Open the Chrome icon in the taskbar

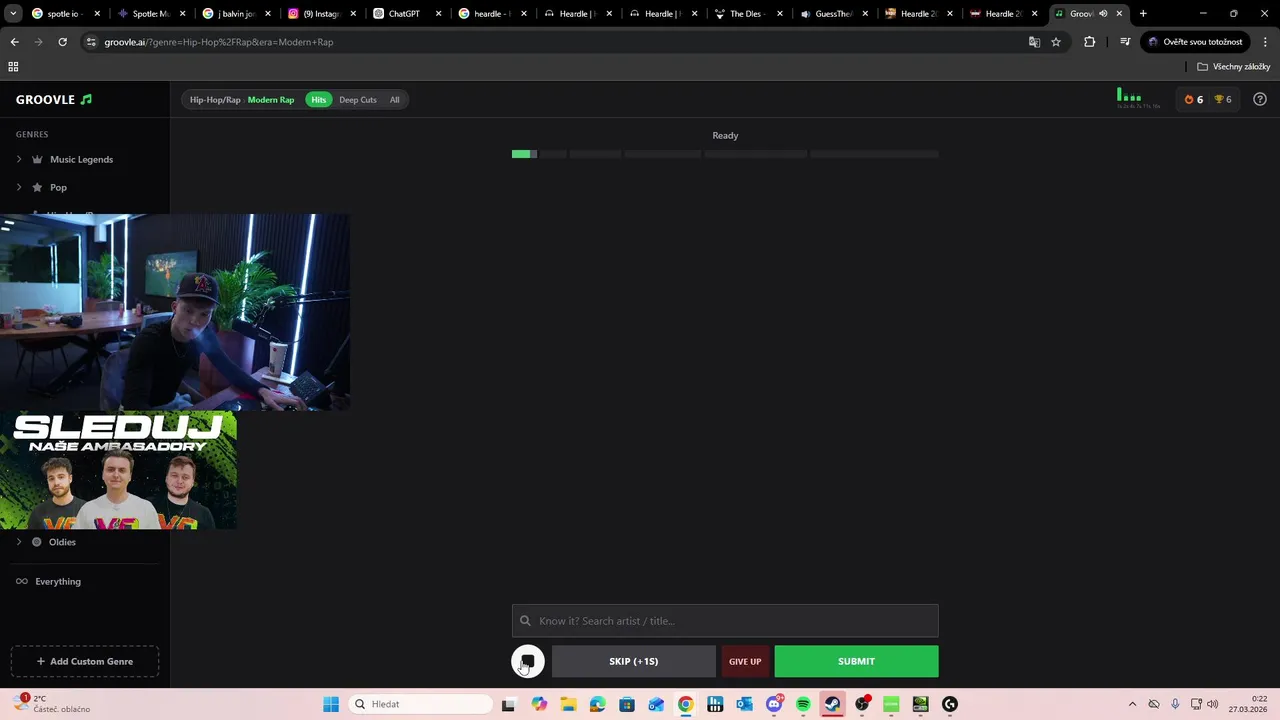click(x=685, y=704)
